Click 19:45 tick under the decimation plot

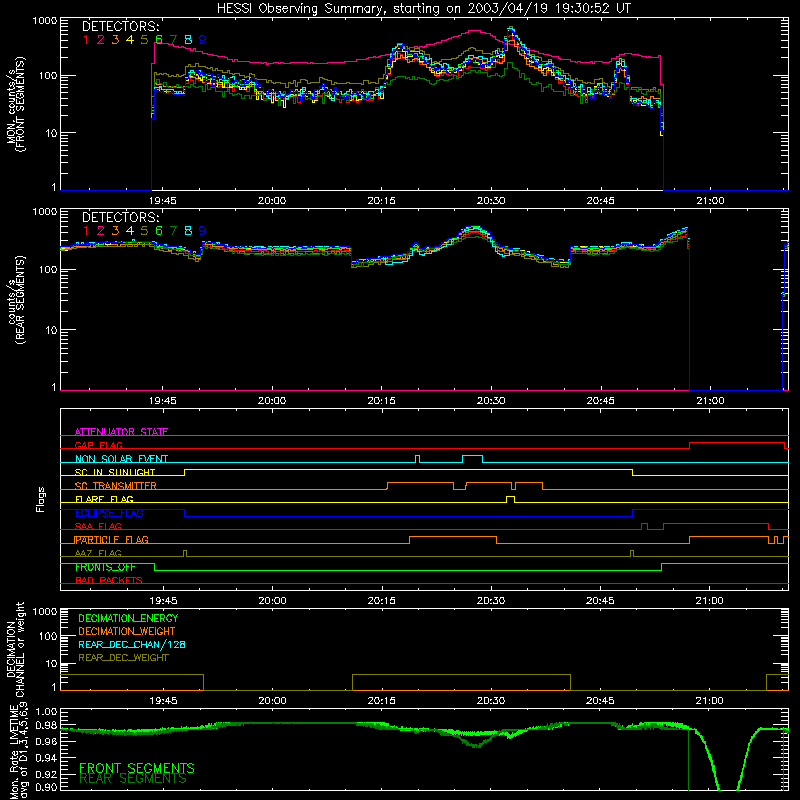(x=163, y=701)
